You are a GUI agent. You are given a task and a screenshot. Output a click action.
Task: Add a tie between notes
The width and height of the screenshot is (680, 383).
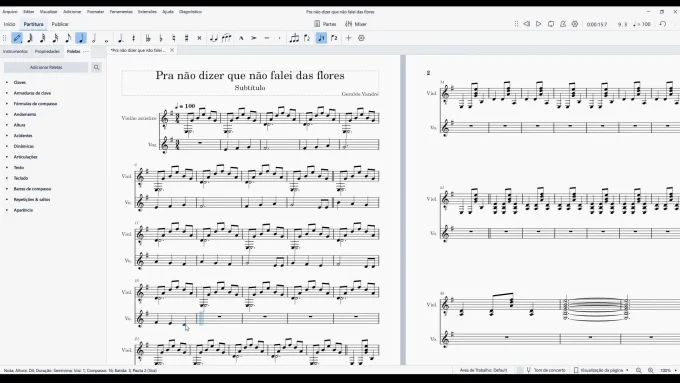213,38
